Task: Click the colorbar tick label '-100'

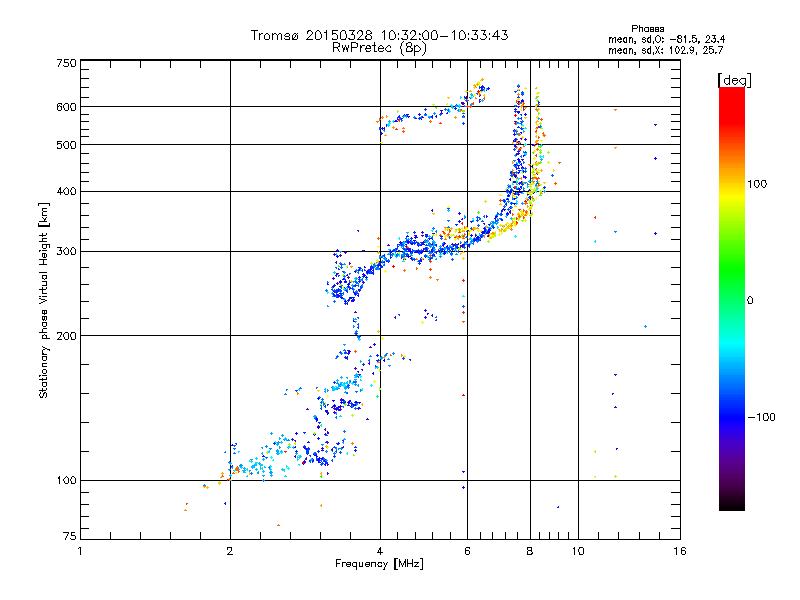Action: (x=761, y=417)
